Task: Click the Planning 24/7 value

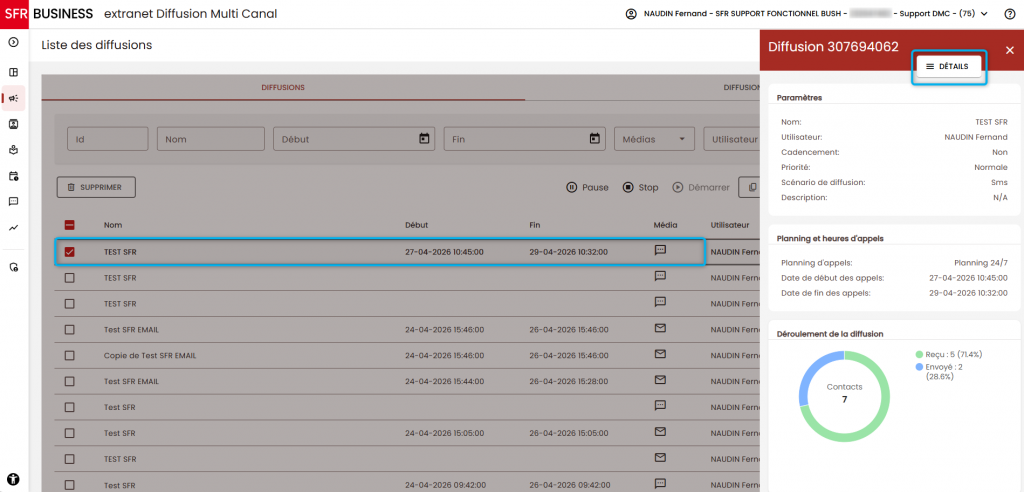Action: 980,263
